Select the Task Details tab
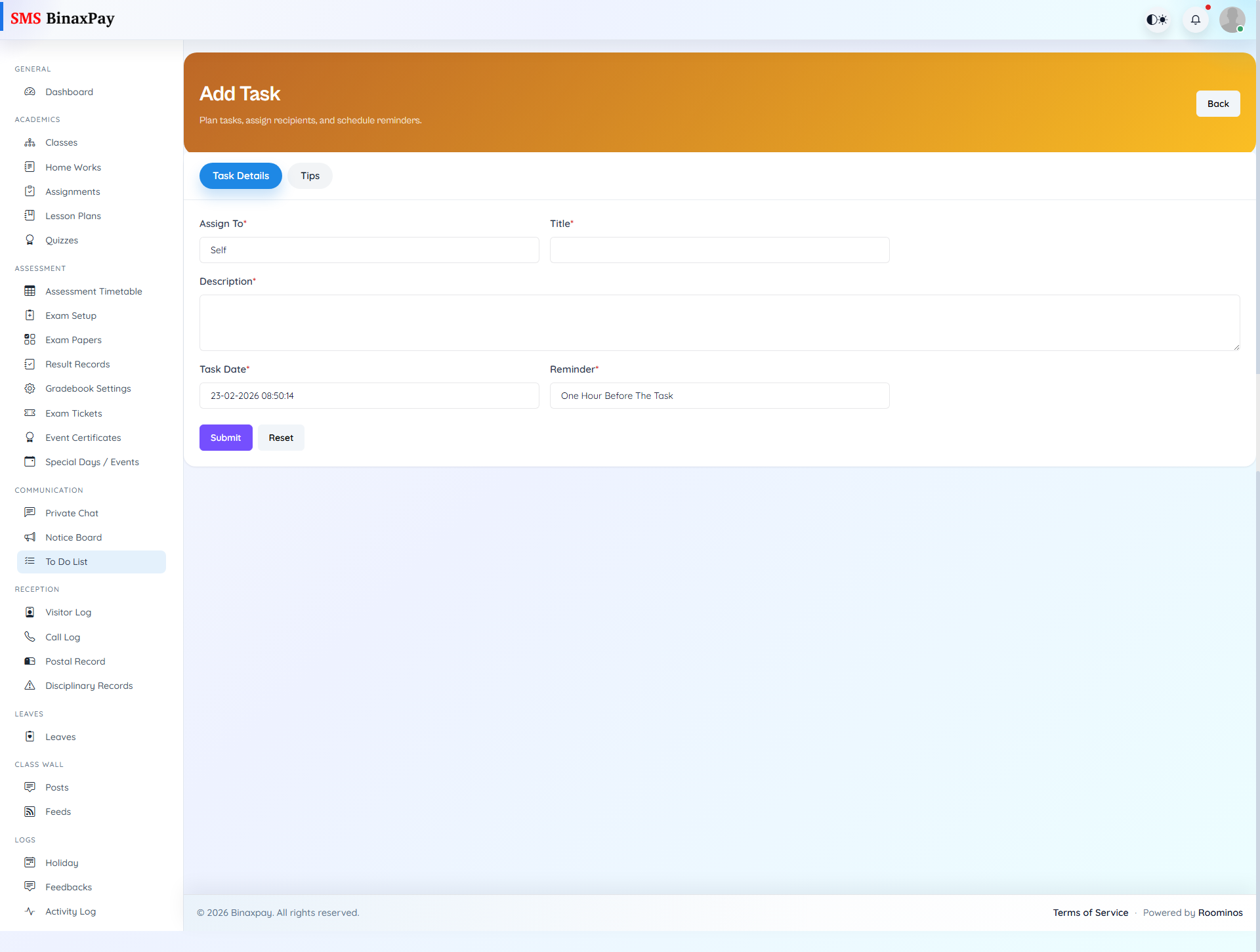The height and width of the screenshot is (952, 1260). [240, 176]
